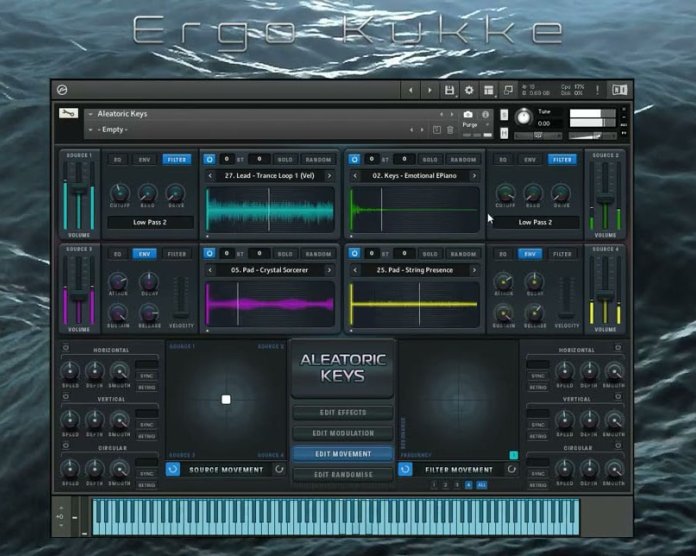The height and width of the screenshot is (556, 696).
Task: Open Source 1 Low Pass 2 filter dropdown
Action: pyautogui.click(x=150, y=222)
